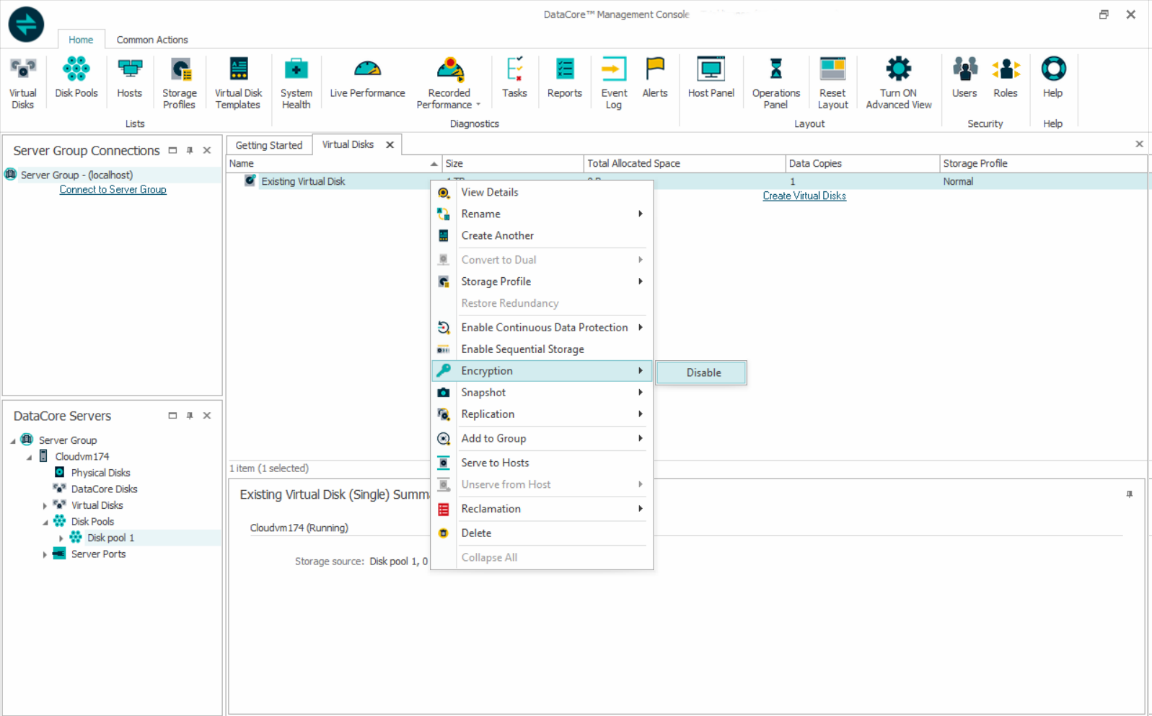Viewport: 1152px width, 716px height.
Task: Open the Virtual Disk Templates list
Action: pos(238,80)
